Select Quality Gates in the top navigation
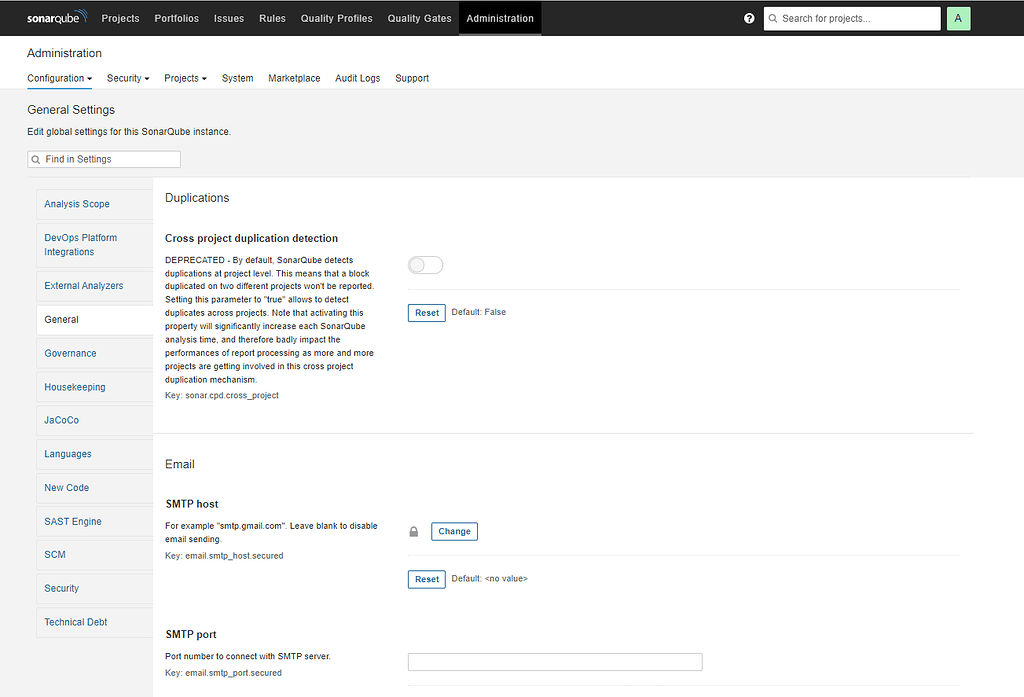 419,18
